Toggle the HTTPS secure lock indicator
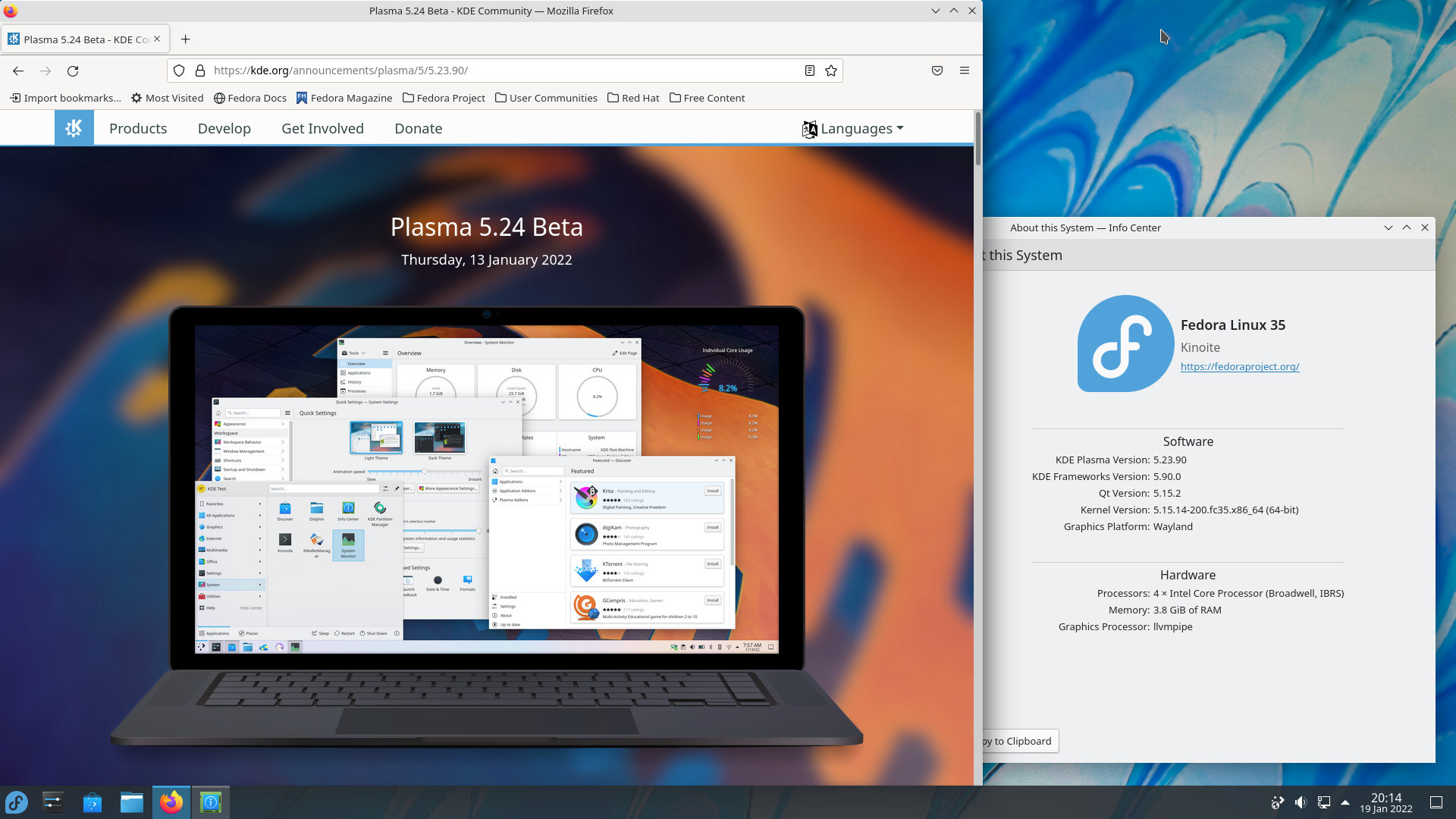1456x819 pixels. coord(200,70)
